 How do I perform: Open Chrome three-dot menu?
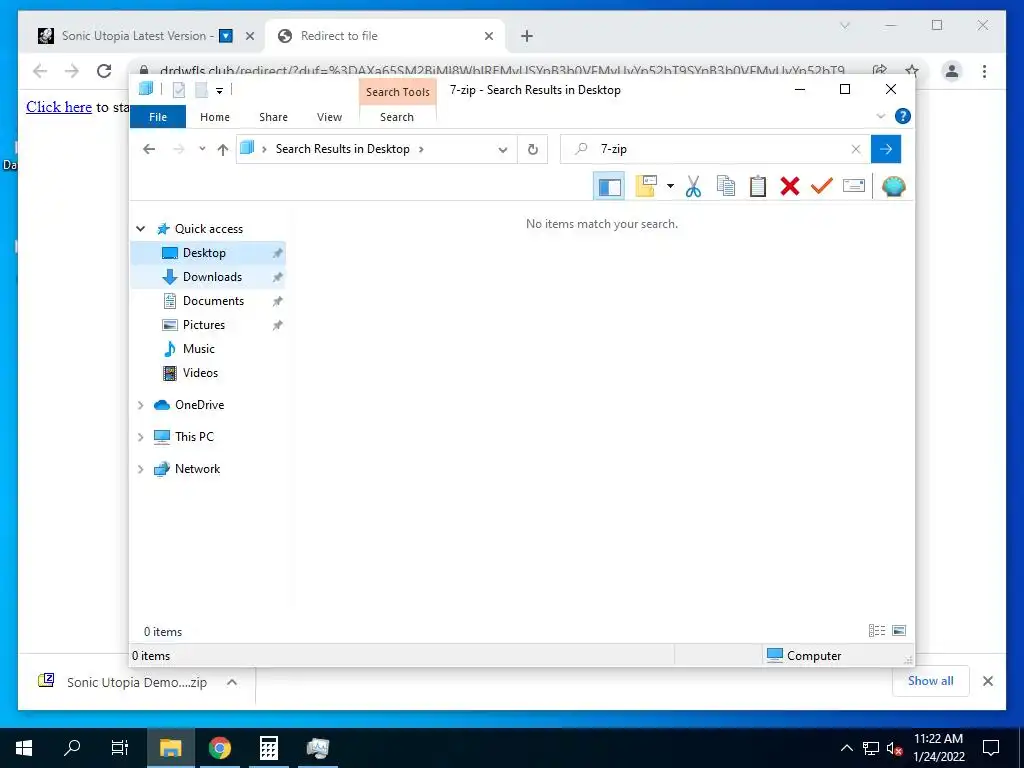pos(984,71)
